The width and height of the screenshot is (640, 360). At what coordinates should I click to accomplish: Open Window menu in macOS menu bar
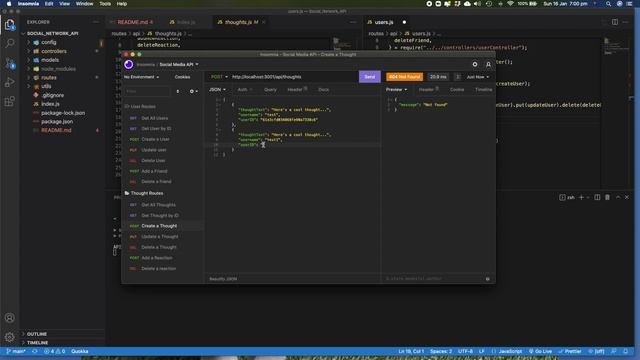click(84, 4)
